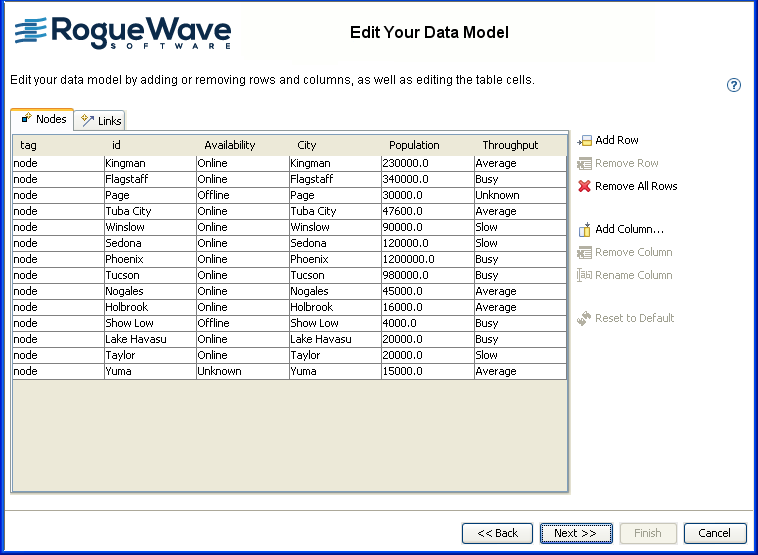Click the Remove All Rows red X icon

coord(585,187)
